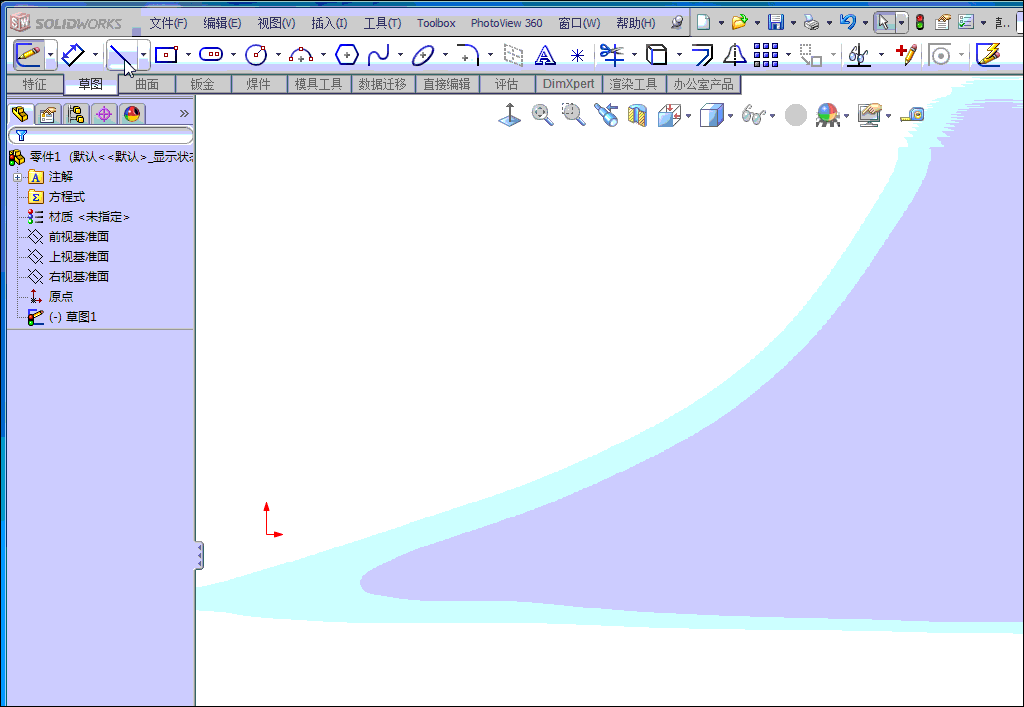Open dropdown arrow next to Line tool
Viewport: 1024px width, 707px height.
[x=143, y=55]
